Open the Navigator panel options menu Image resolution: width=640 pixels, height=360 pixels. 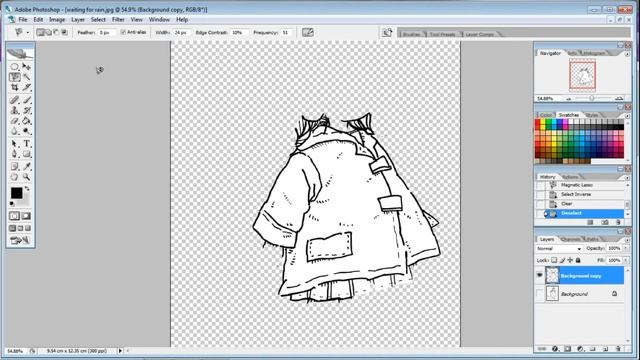(x=627, y=53)
